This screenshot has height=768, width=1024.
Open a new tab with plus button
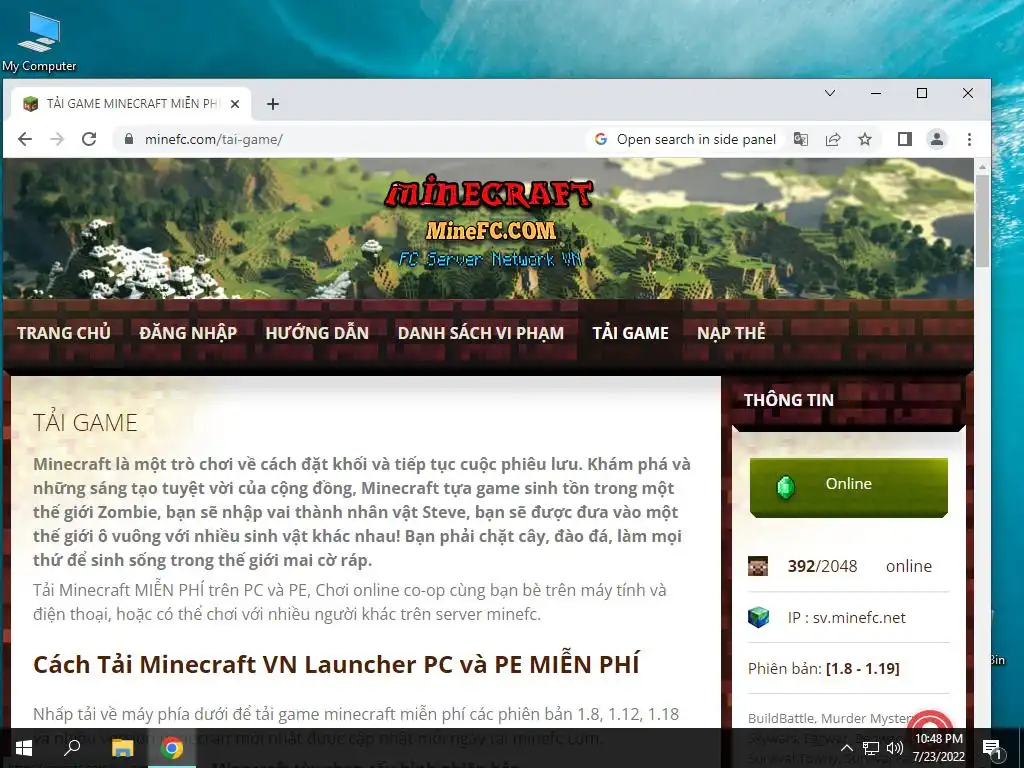pos(273,104)
